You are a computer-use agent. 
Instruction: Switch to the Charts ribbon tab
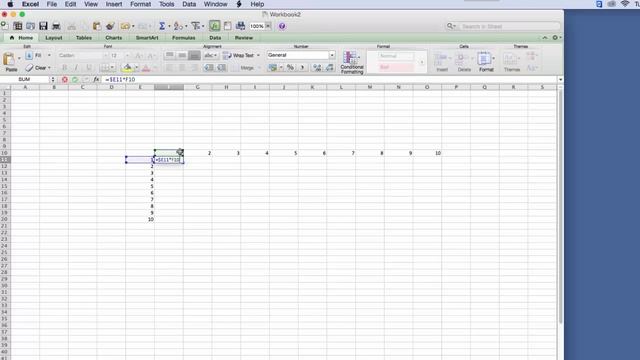coord(113,38)
